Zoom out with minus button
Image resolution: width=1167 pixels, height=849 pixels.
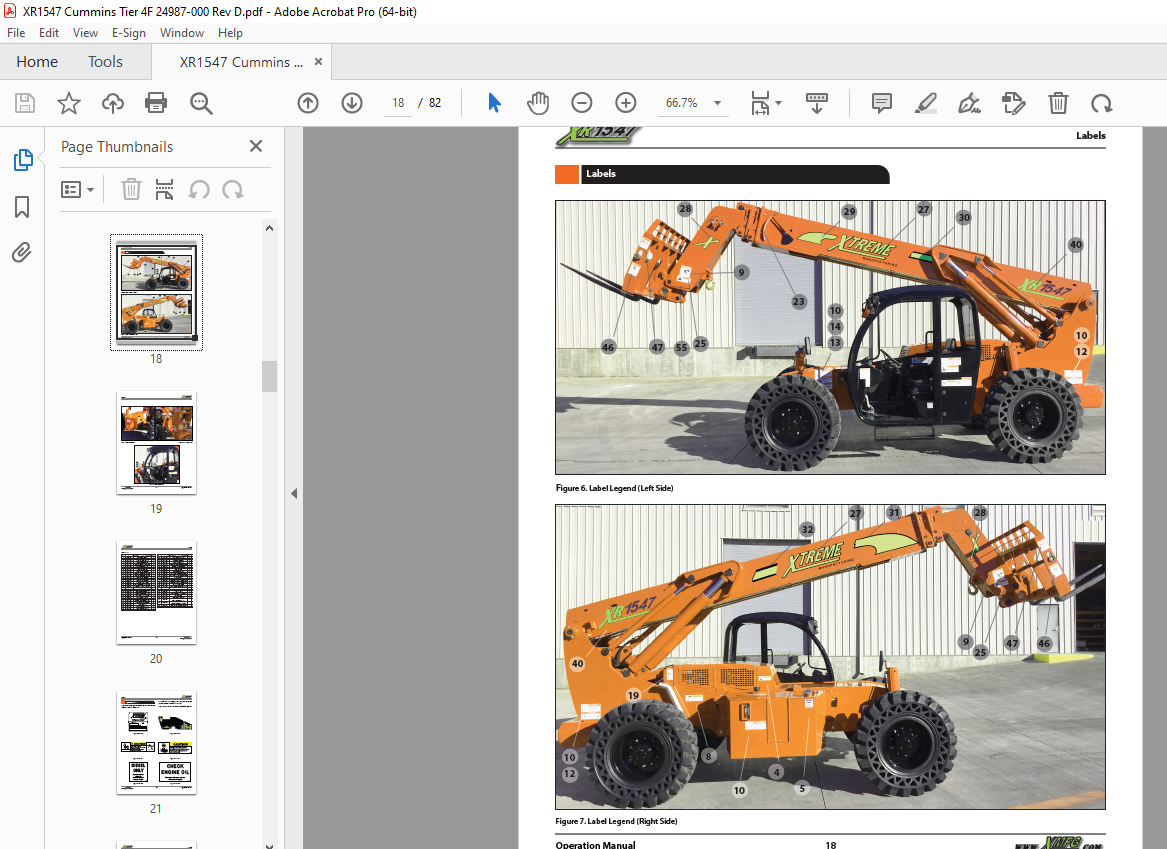point(582,103)
